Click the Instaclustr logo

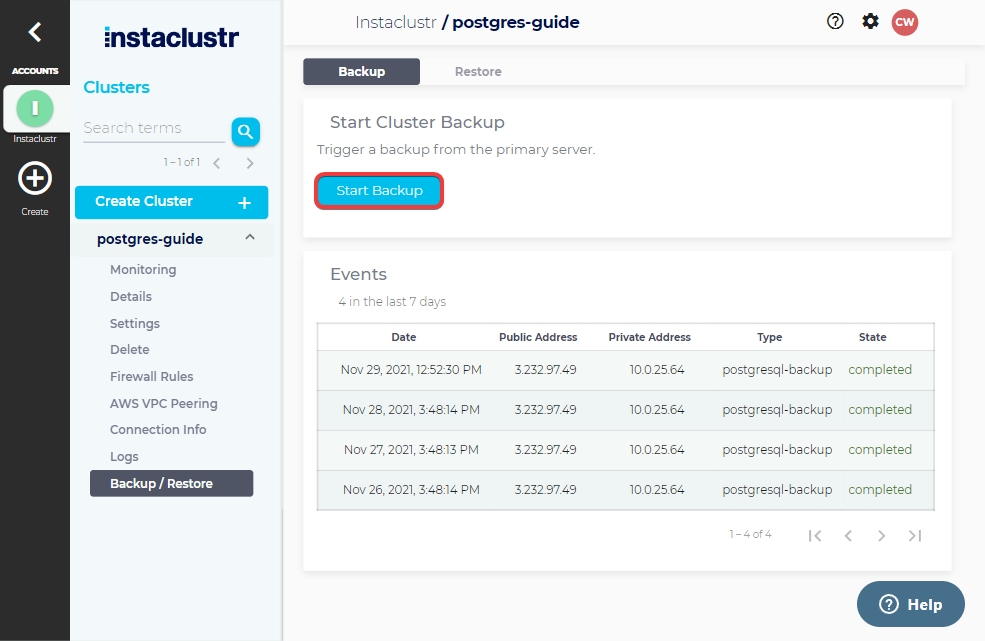(171, 38)
